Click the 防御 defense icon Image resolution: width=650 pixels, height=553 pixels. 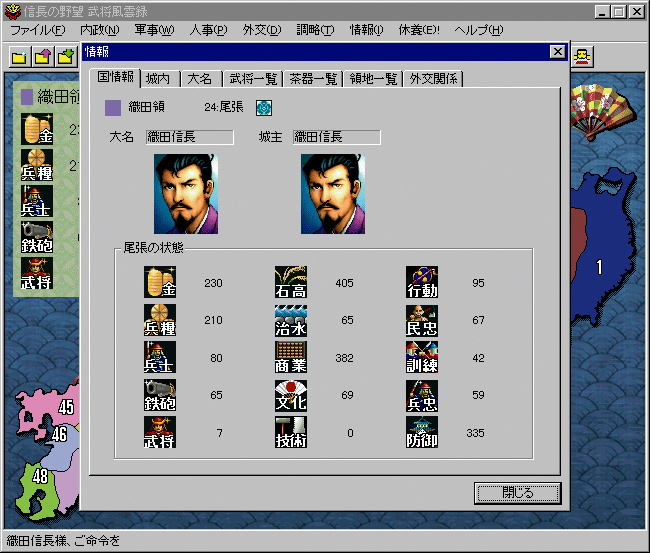tap(422, 432)
